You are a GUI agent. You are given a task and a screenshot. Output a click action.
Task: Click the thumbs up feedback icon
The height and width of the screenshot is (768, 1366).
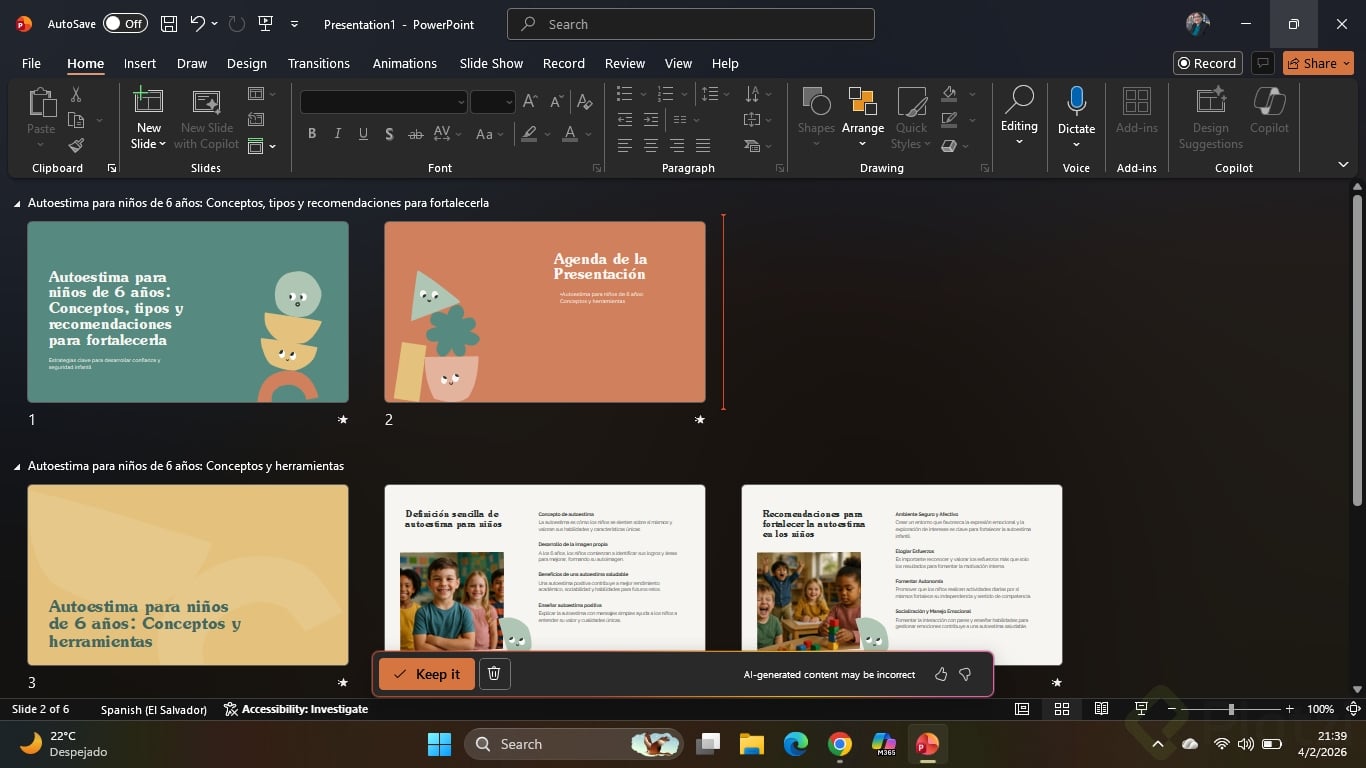click(x=941, y=674)
